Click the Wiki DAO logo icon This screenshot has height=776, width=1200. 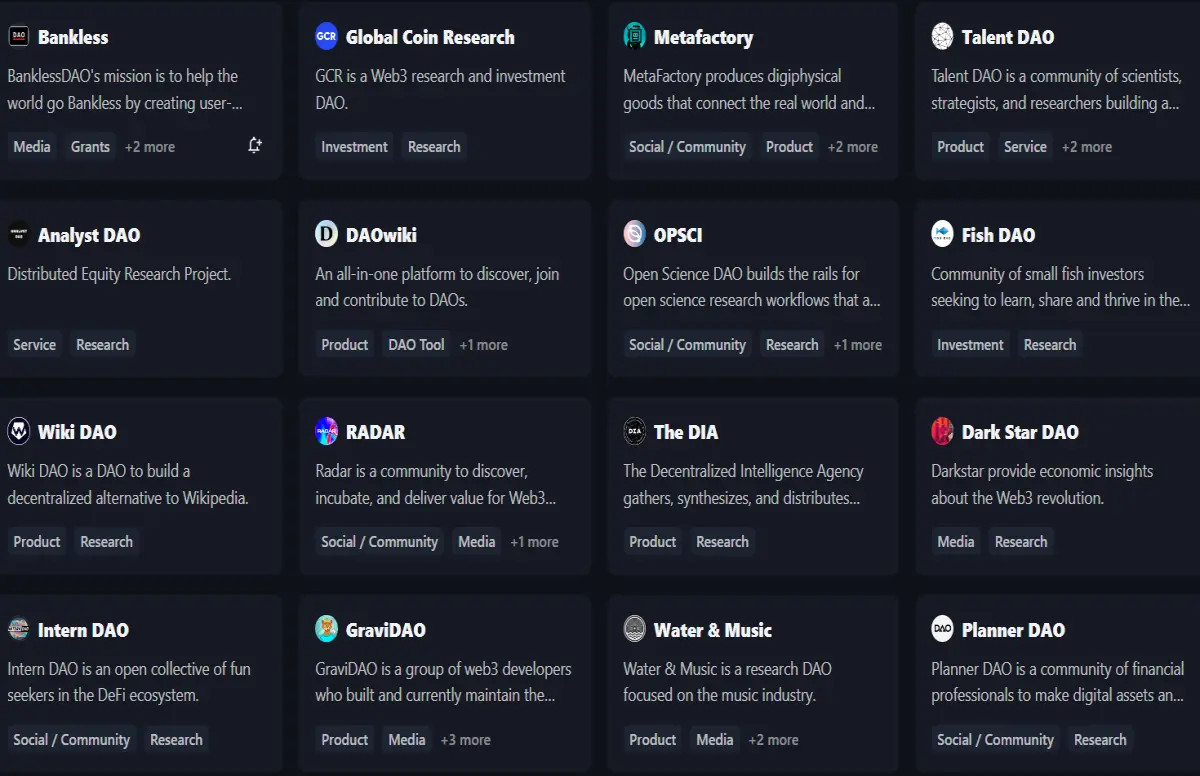(19, 432)
